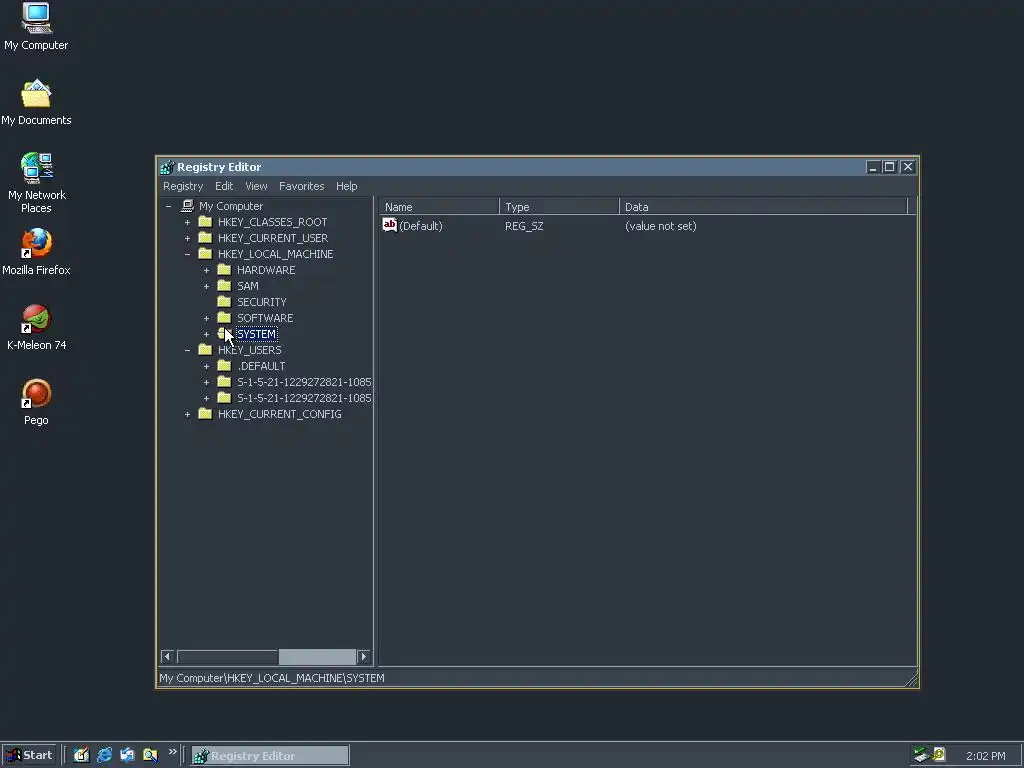The height and width of the screenshot is (768, 1024).
Task: Click the yellow tray icon beside the clock
Action: [x=939, y=754]
